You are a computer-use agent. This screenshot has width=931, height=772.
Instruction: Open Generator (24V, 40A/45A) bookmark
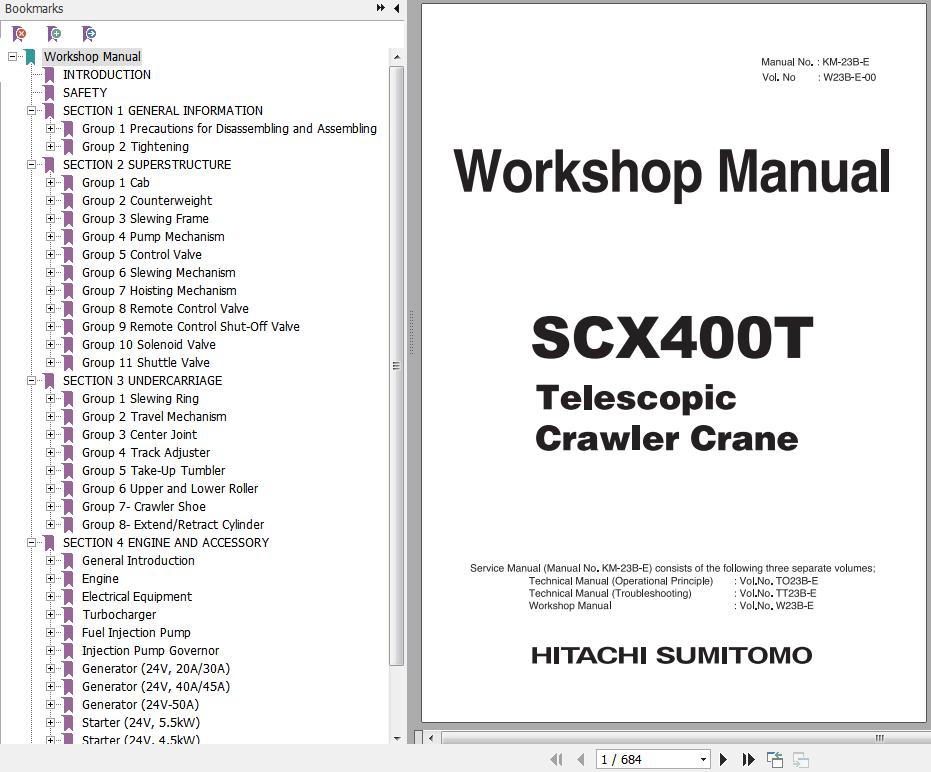(156, 687)
